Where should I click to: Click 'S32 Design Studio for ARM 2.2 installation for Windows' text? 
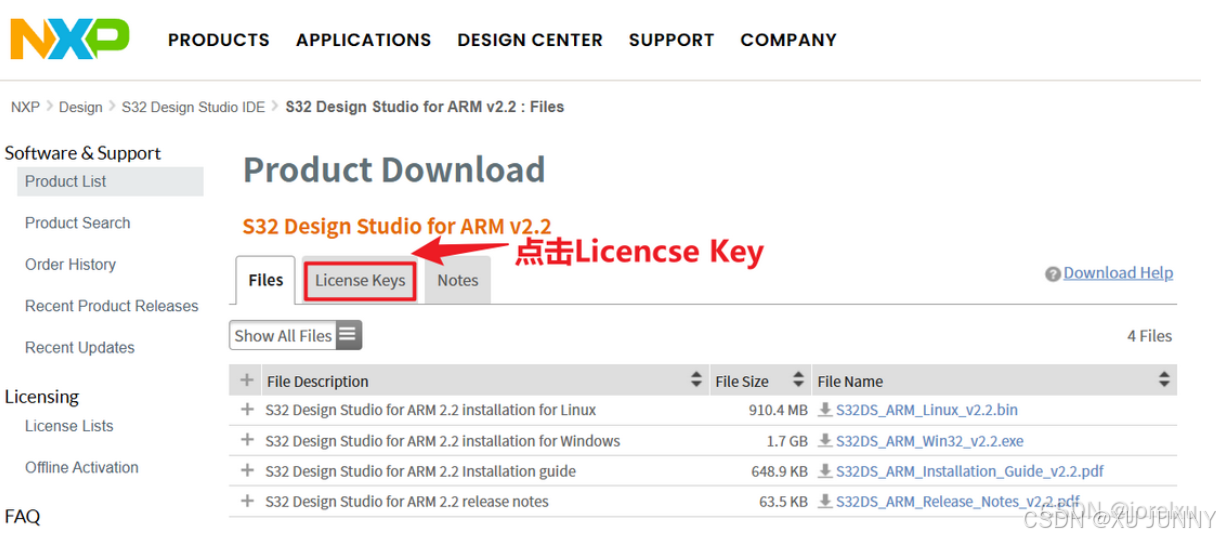[442, 441]
